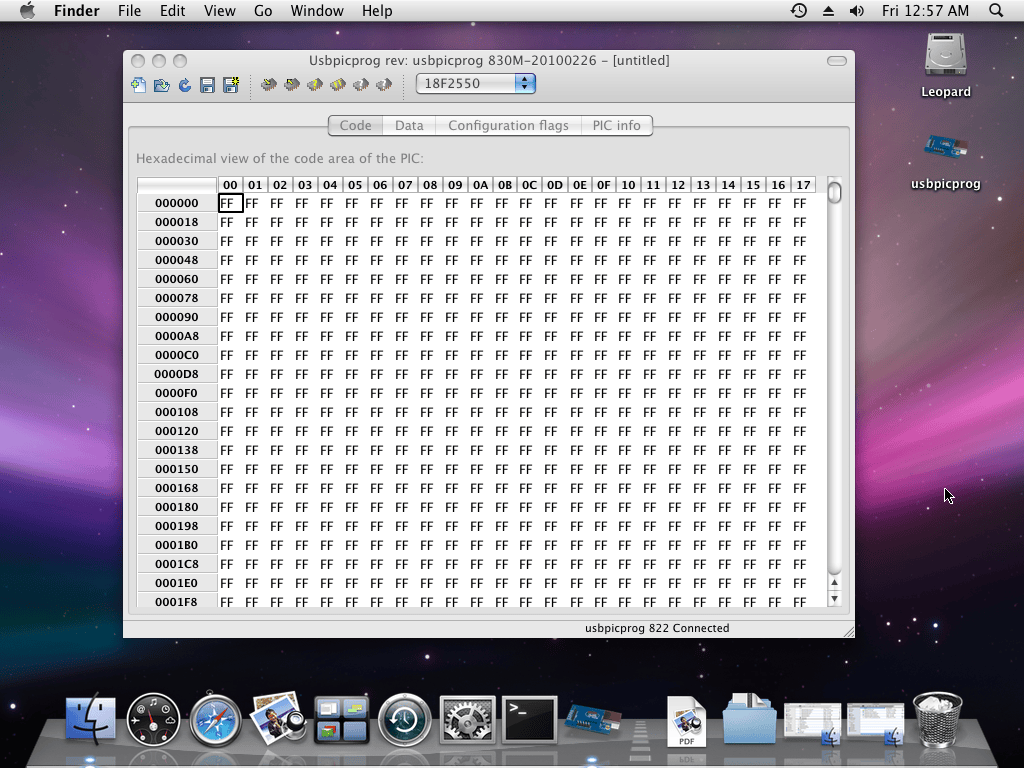Open the PDF document in the Dock
Image resolution: width=1024 pixels, height=768 pixels.
[686, 721]
